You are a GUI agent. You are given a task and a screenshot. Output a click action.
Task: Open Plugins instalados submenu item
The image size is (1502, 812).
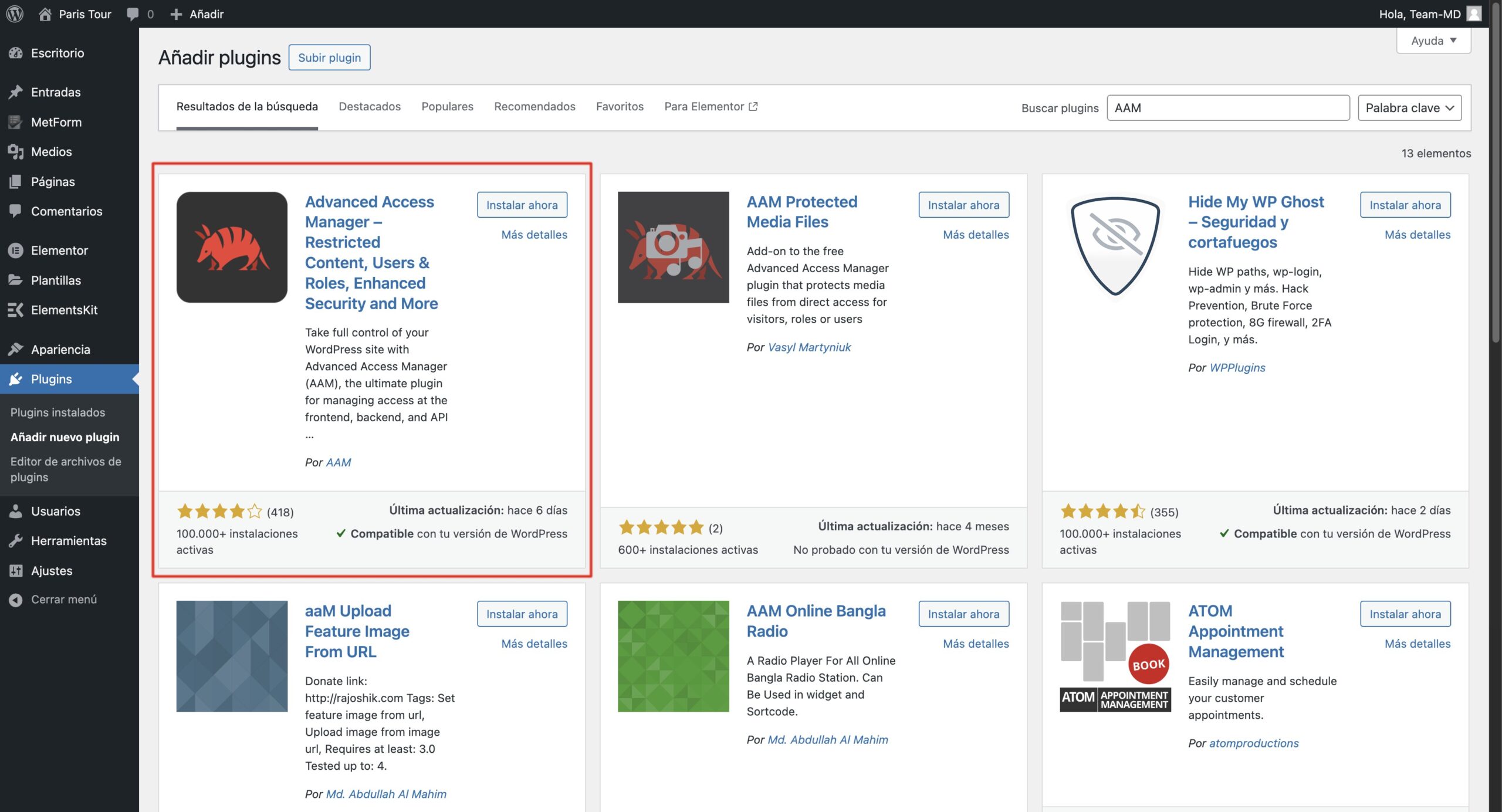click(x=57, y=412)
